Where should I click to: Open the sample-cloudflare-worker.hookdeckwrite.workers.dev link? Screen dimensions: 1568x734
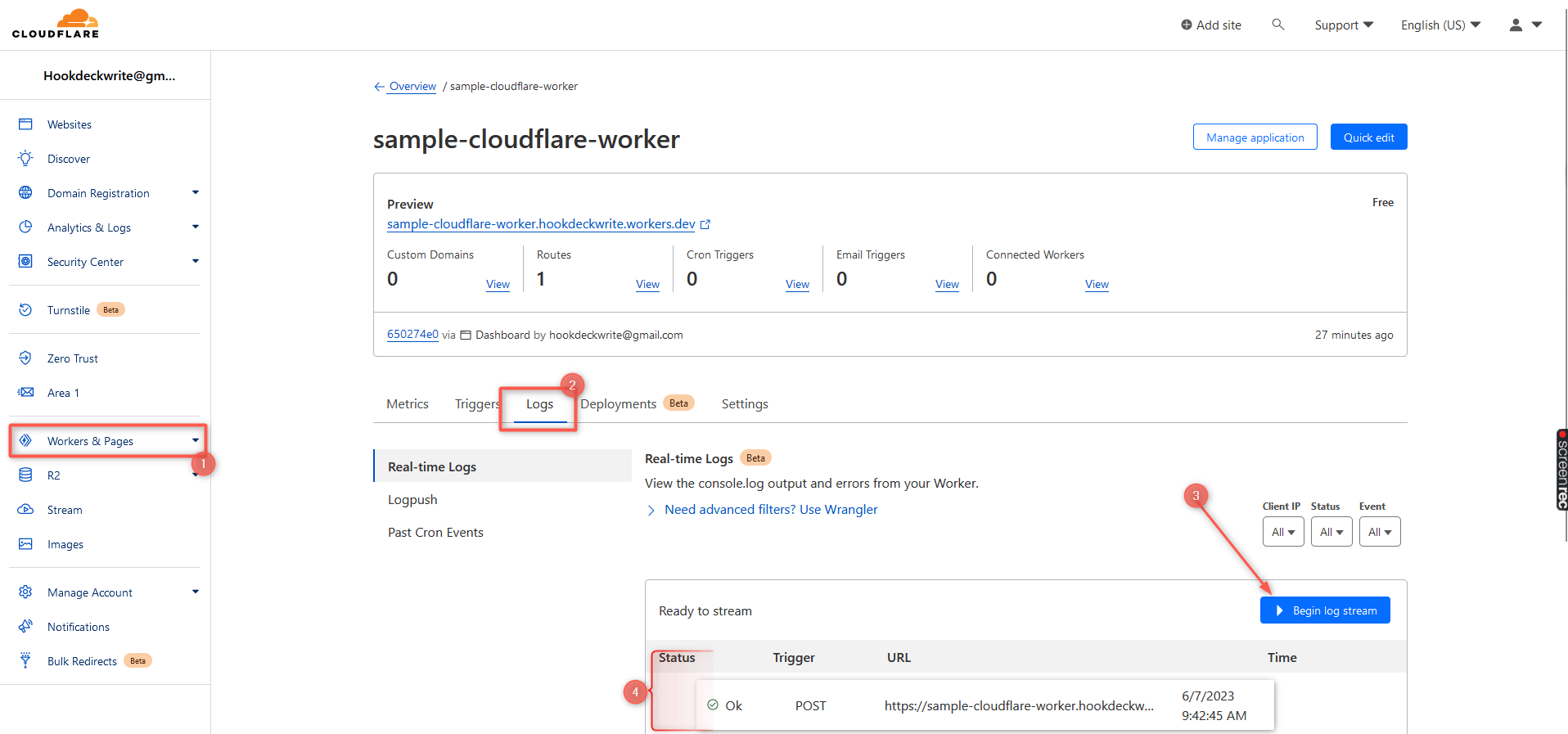(541, 224)
